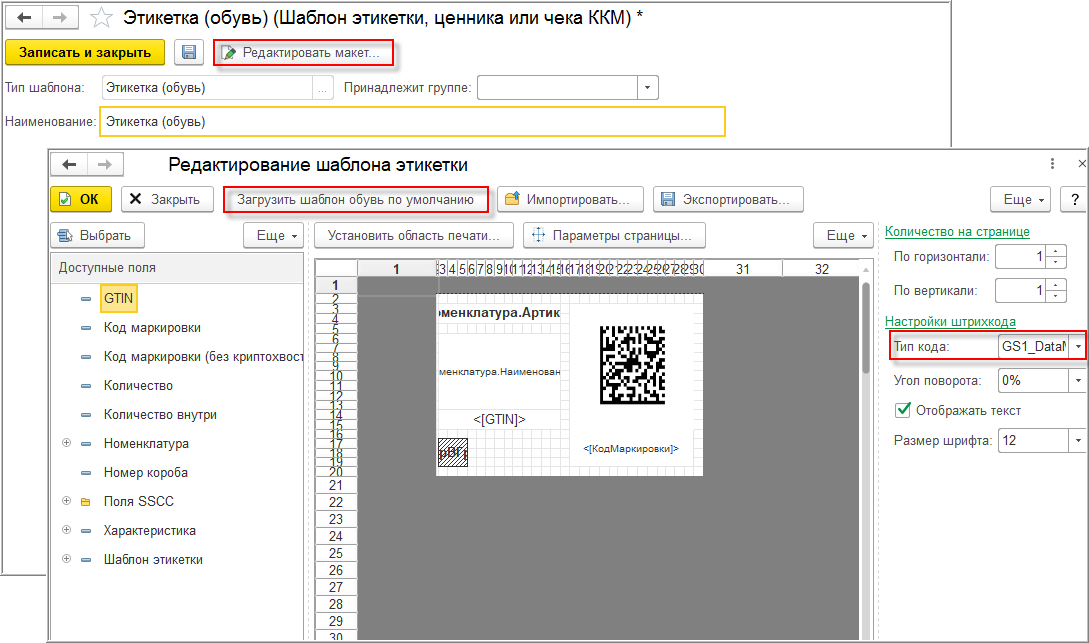This screenshot has height=643, width=1089.
Task: Open the Тип кода dropdown
Action: 1077,346
